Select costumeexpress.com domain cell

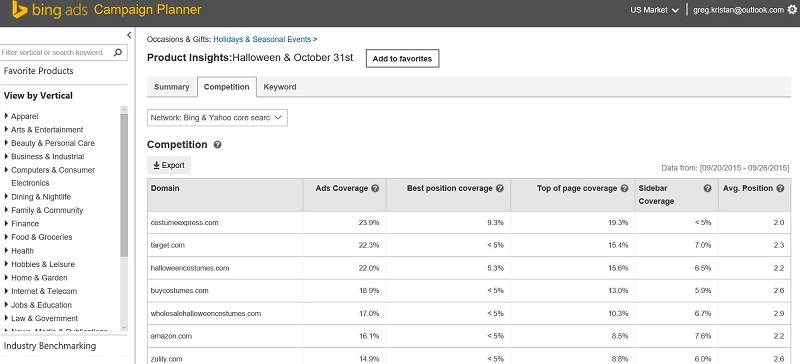[x=225, y=223]
